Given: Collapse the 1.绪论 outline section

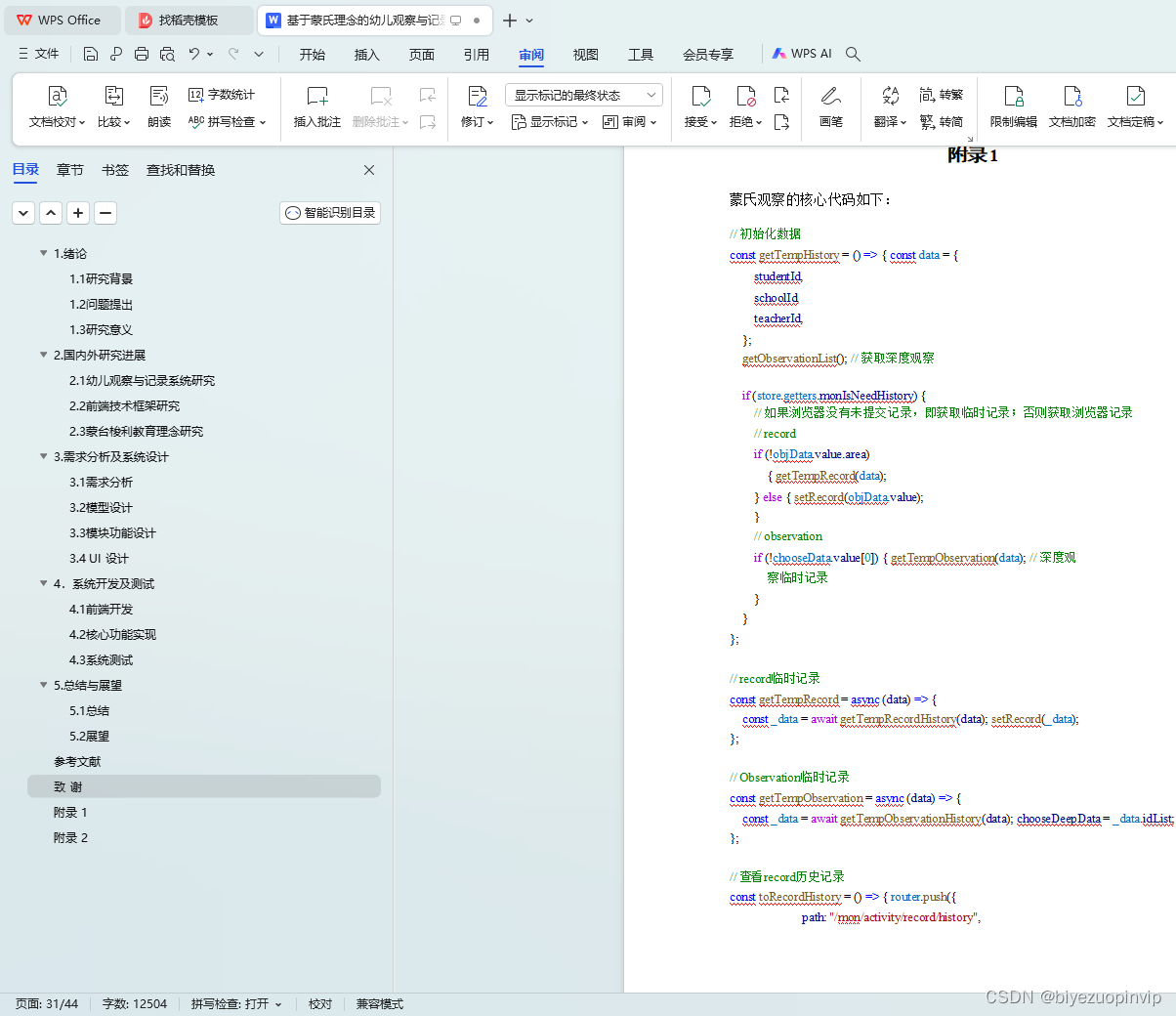Looking at the screenshot, I should [x=43, y=253].
